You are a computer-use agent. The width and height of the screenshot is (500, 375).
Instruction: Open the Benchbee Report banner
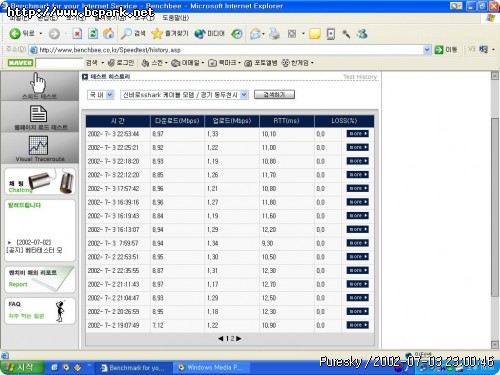point(40,279)
